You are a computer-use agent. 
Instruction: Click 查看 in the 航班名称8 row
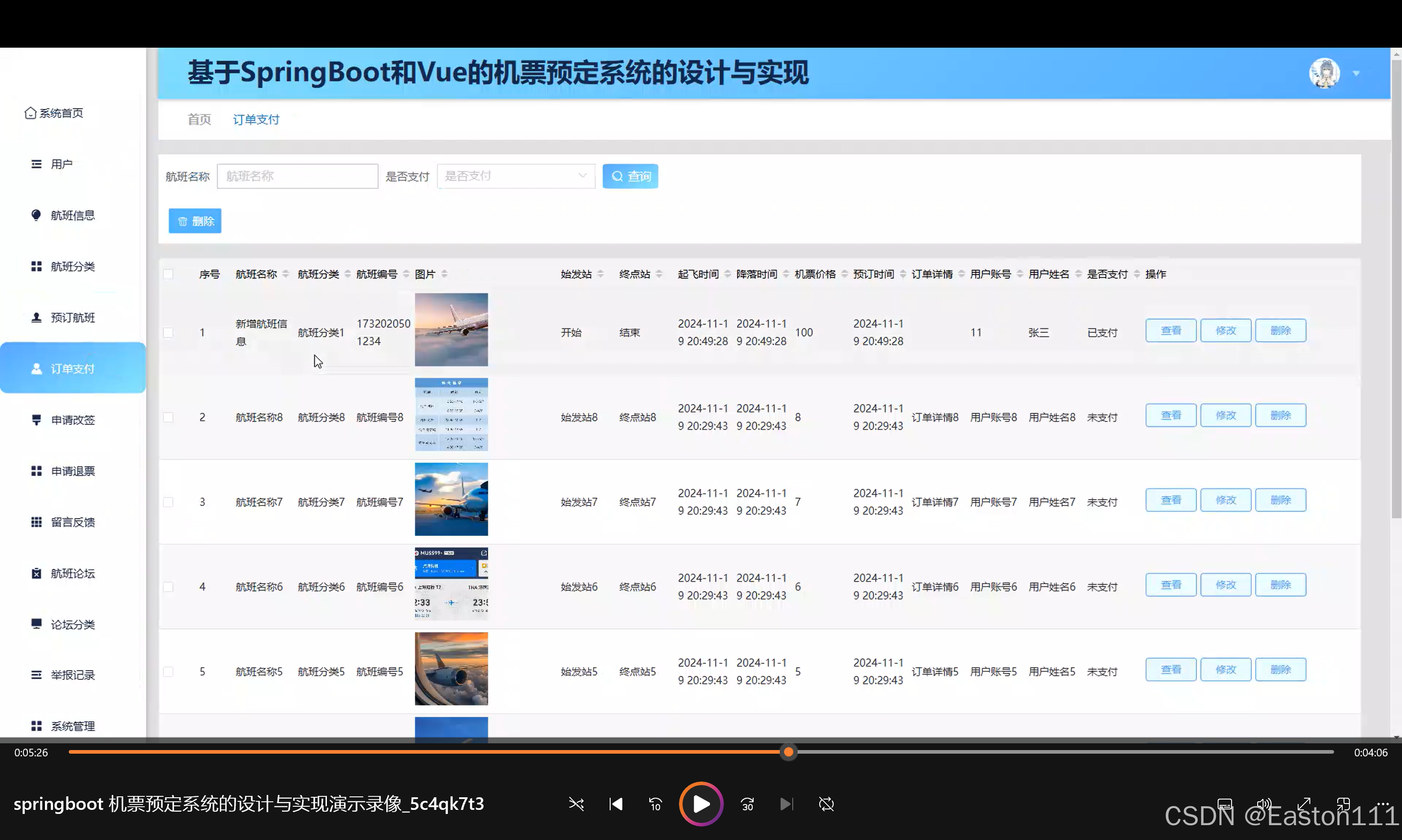(x=1170, y=416)
